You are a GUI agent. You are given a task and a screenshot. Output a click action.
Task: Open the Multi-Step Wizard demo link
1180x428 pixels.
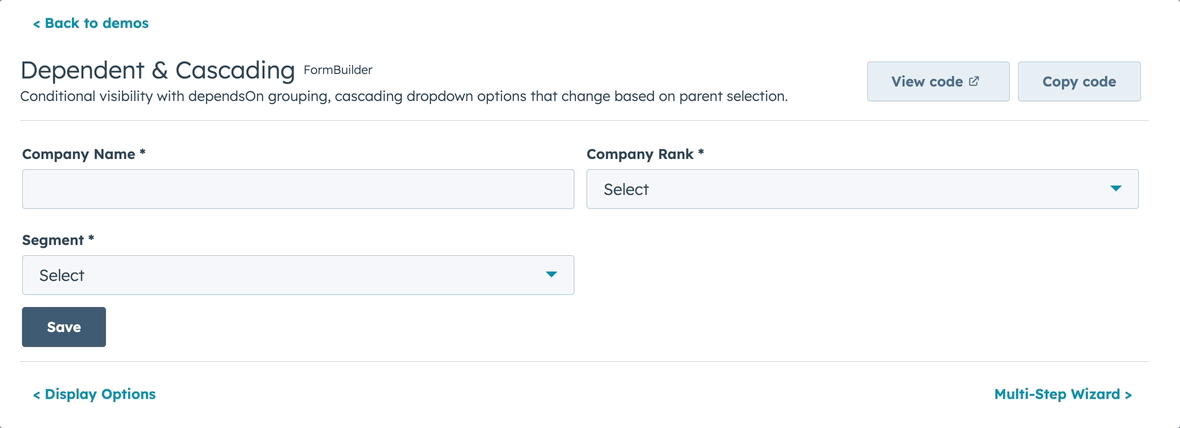pyautogui.click(x=1062, y=394)
